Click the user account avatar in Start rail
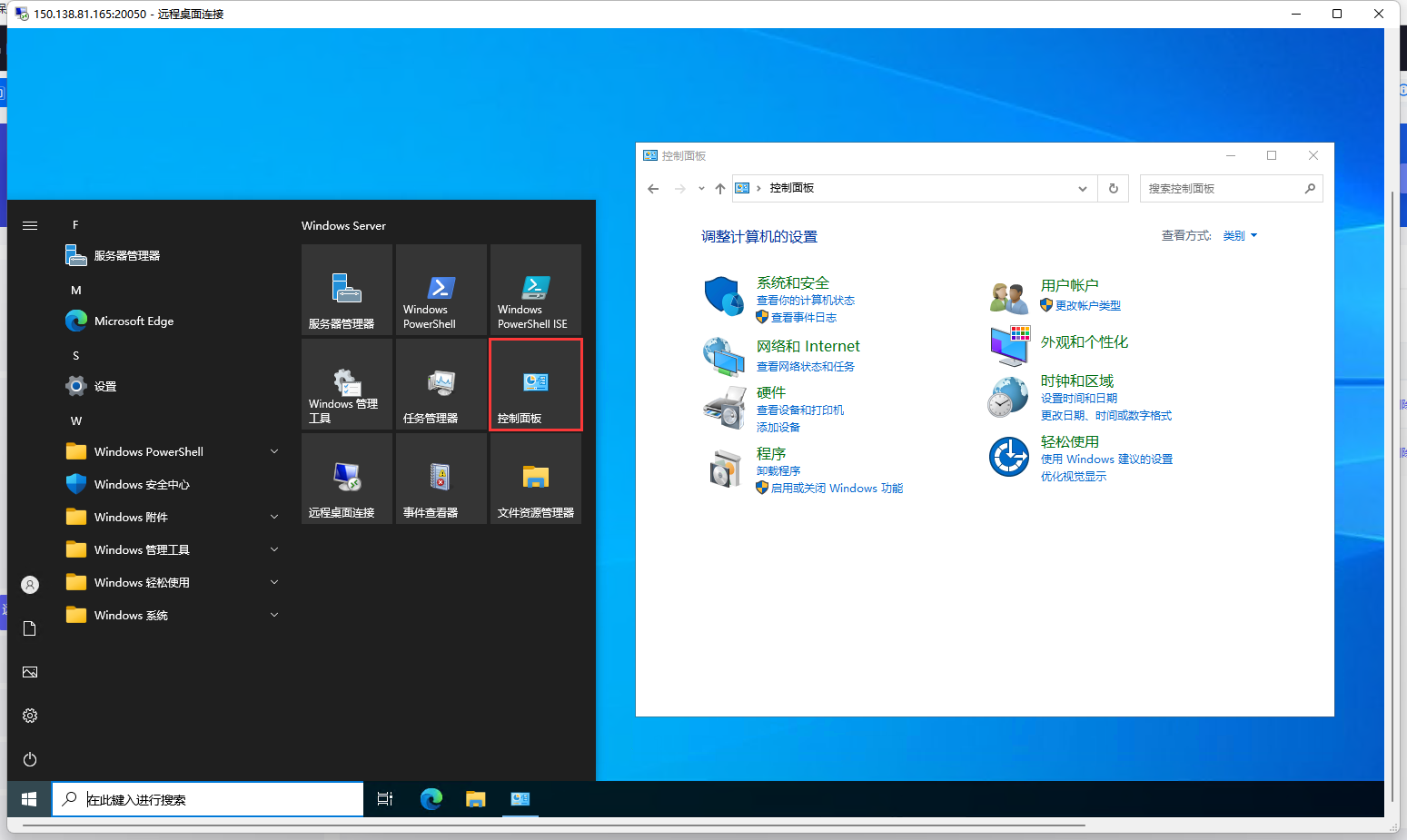This screenshot has height=840, width=1407. click(30, 585)
